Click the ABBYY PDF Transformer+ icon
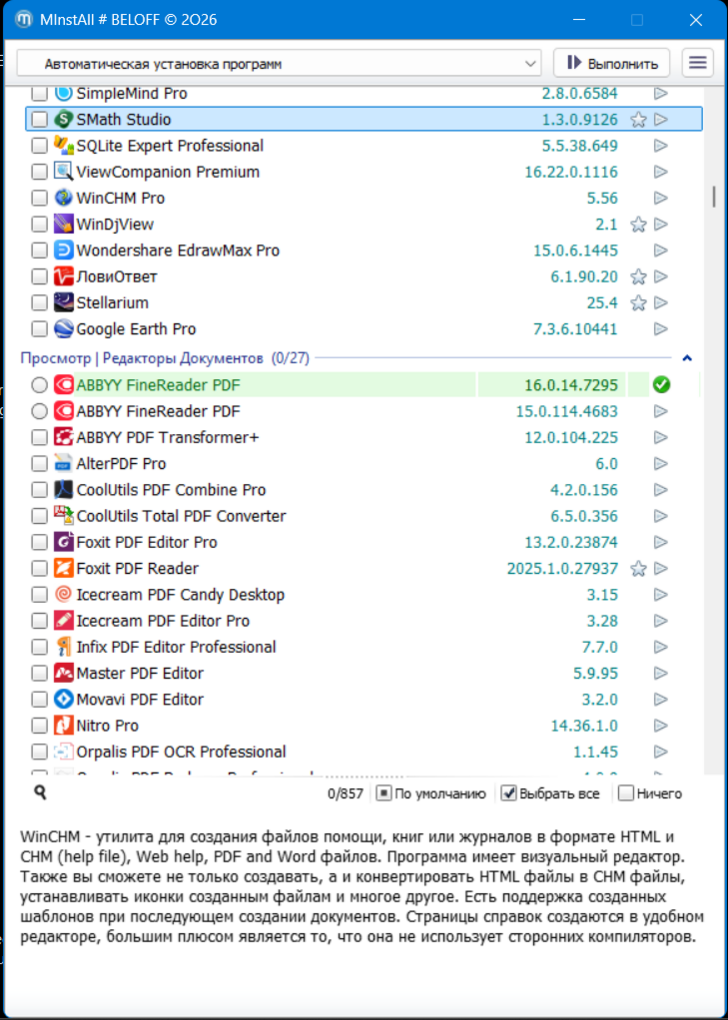Image resolution: width=728 pixels, height=1020 pixels. pos(63,437)
